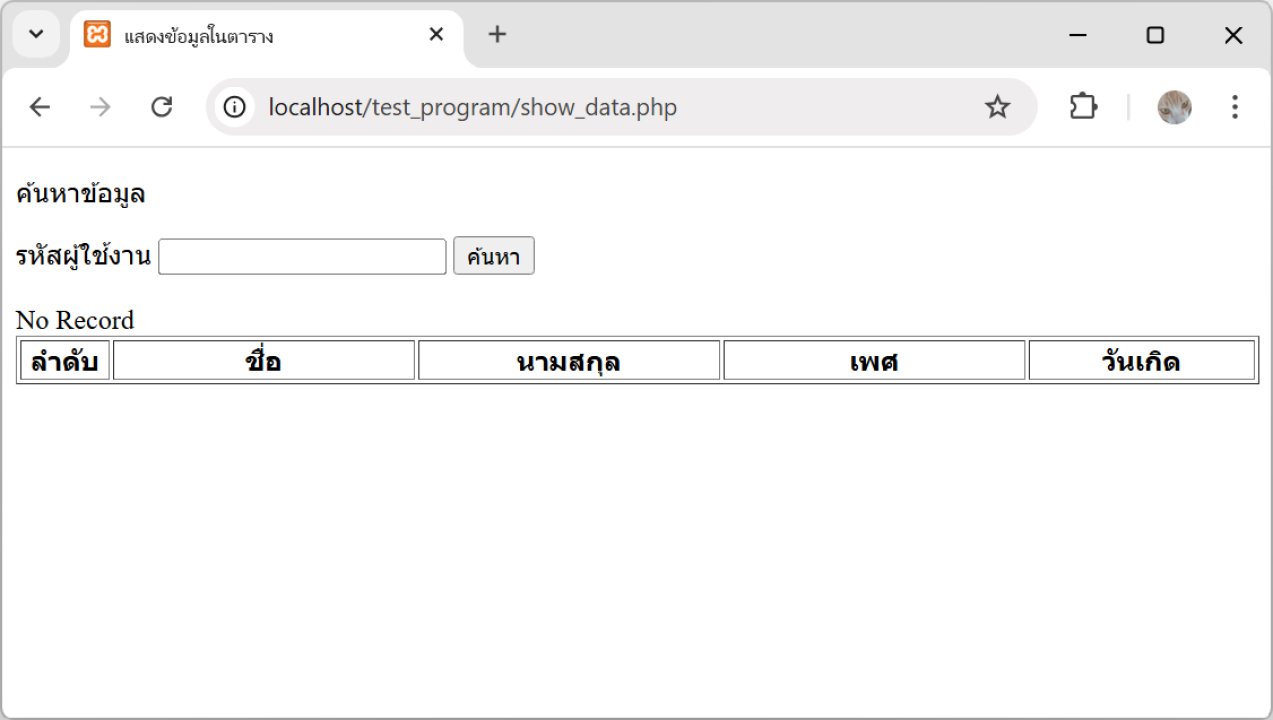The height and width of the screenshot is (720, 1273).
Task: Click the ชื่อ column header
Action: pyautogui.click(x=264, y=361)
